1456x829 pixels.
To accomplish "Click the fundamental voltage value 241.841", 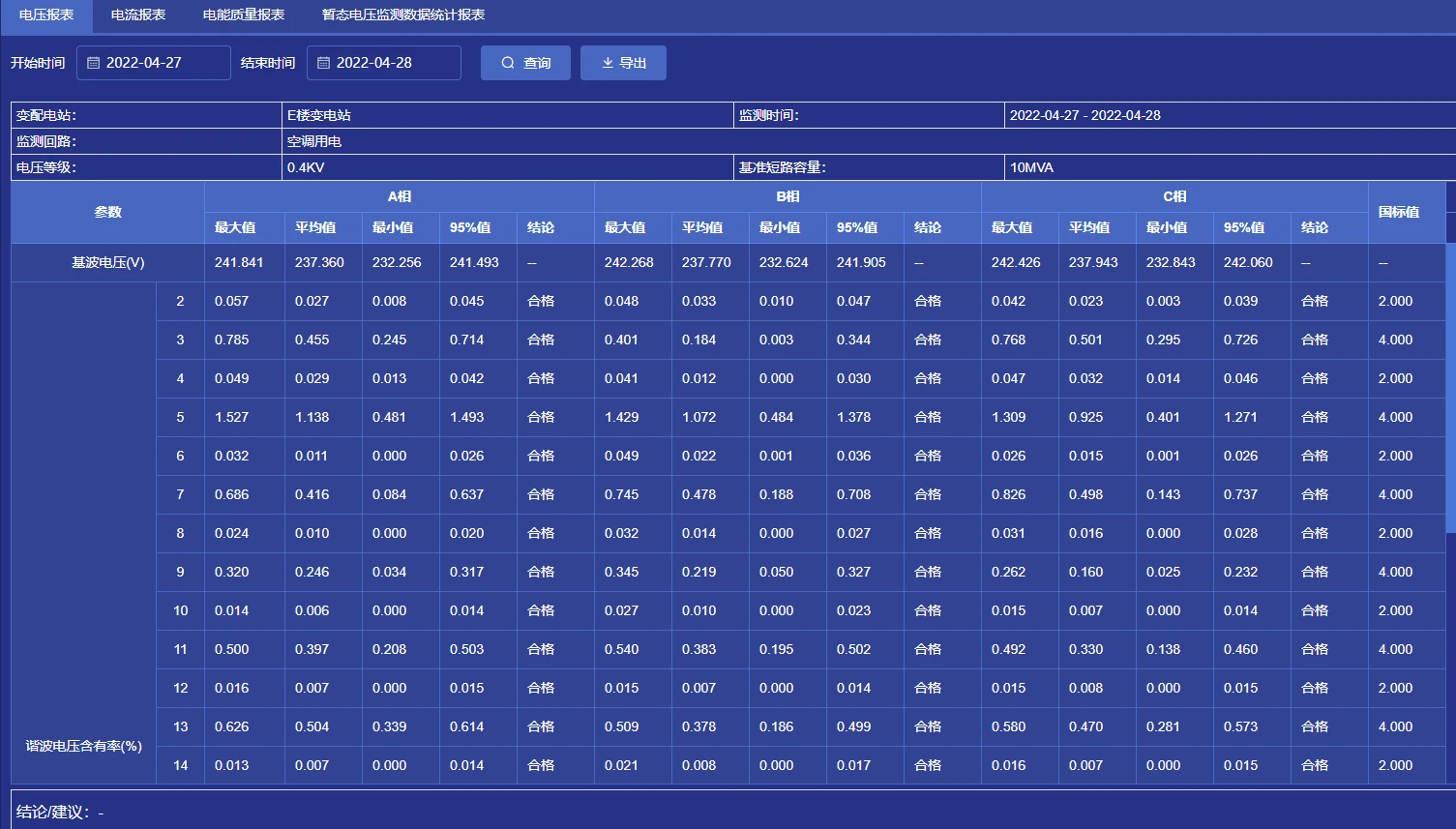I will tap(239, 262).
